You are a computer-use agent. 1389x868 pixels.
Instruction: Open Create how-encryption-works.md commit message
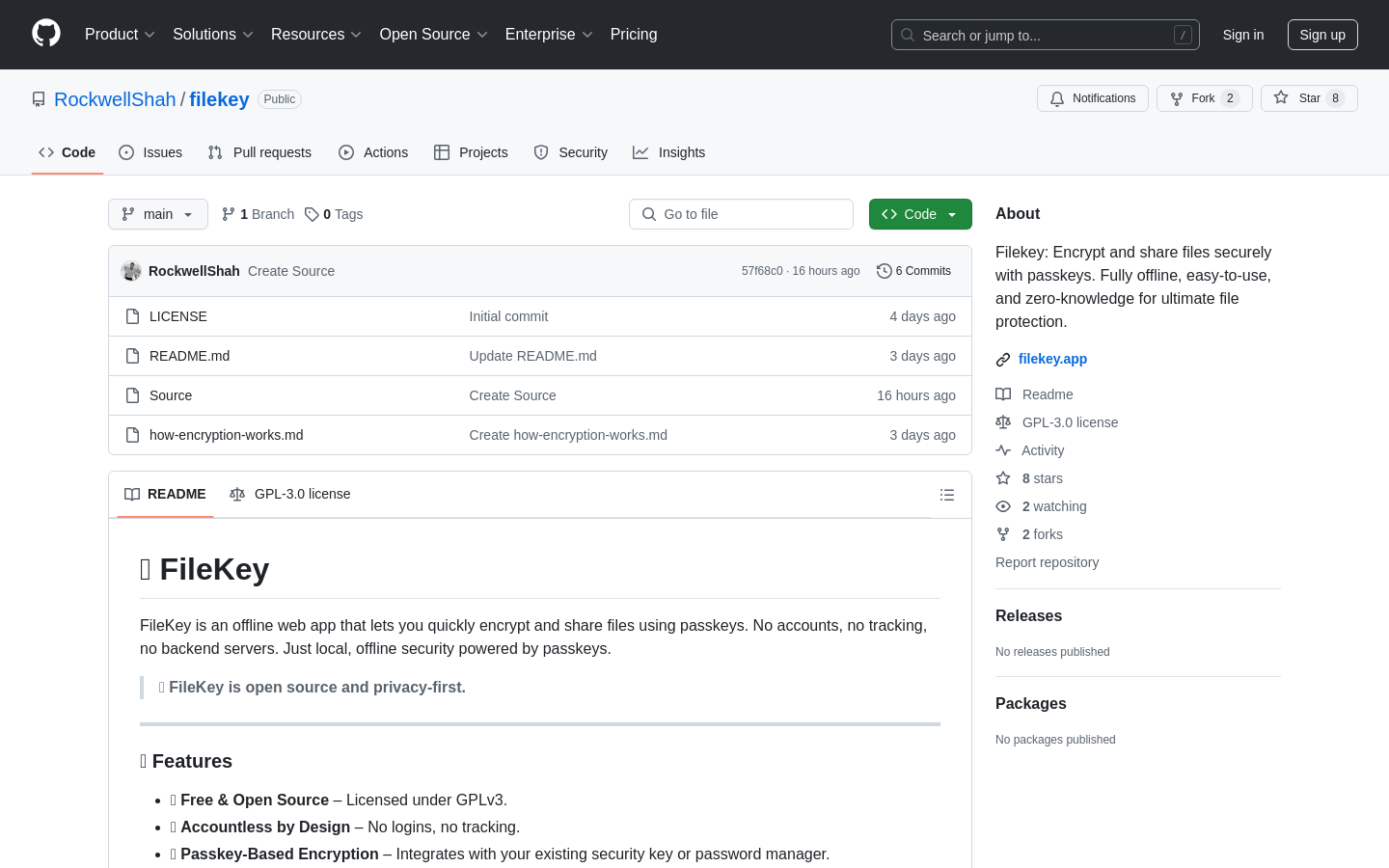click(568, 435)
